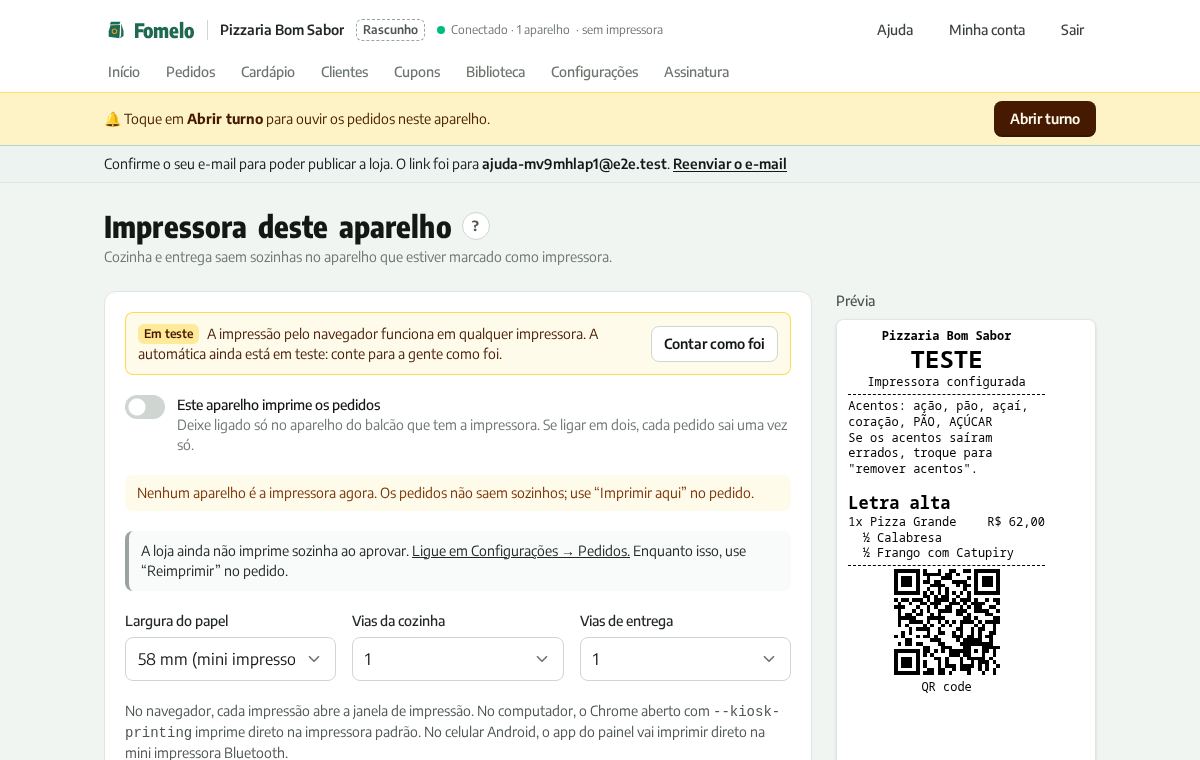The height and width of the screenshot is (760, 1200).
Task: Open the Largura do papel dropdown
Action: pos(230,659)
